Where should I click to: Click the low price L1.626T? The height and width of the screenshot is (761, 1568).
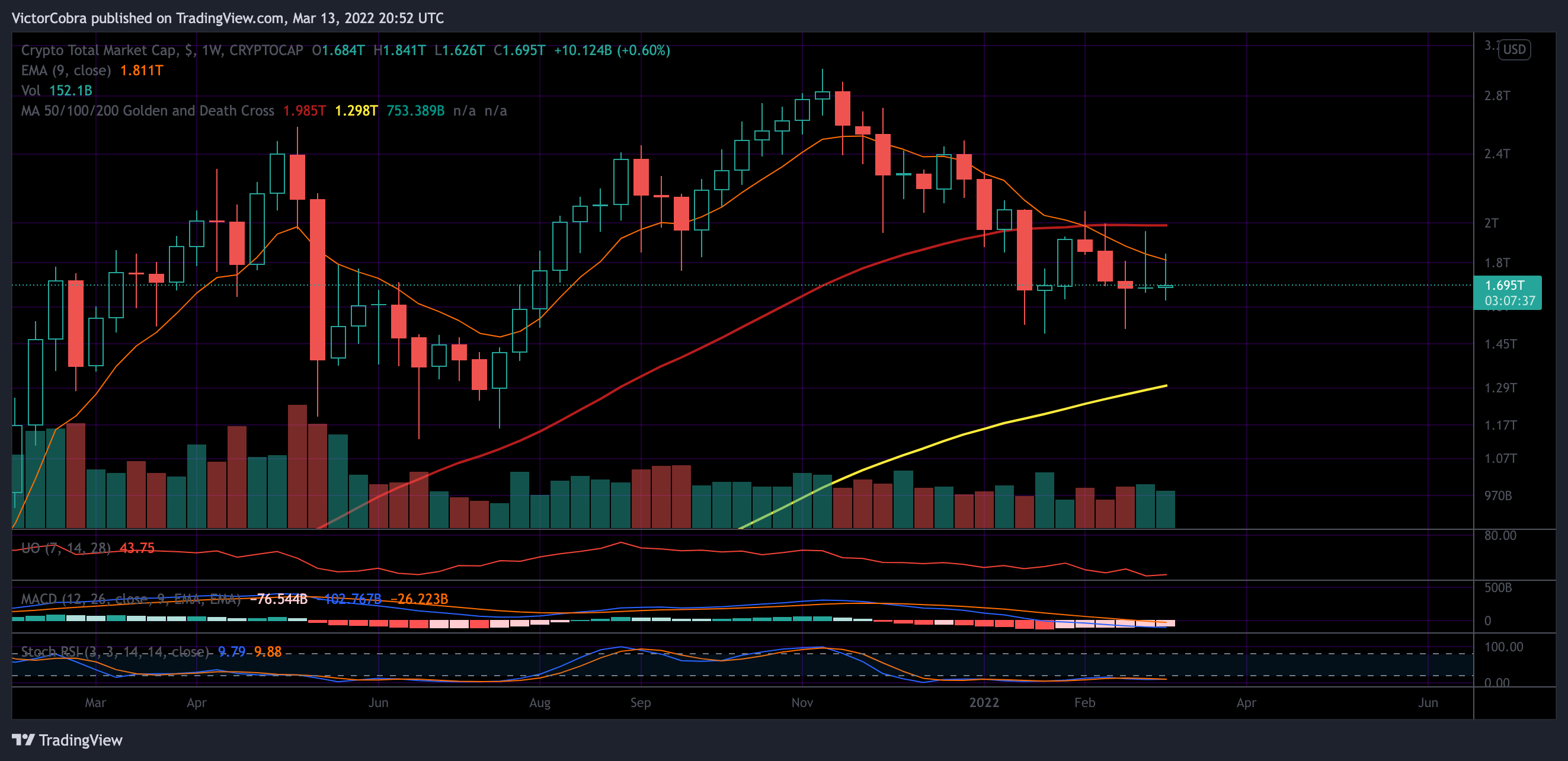[x=460, y=50]
